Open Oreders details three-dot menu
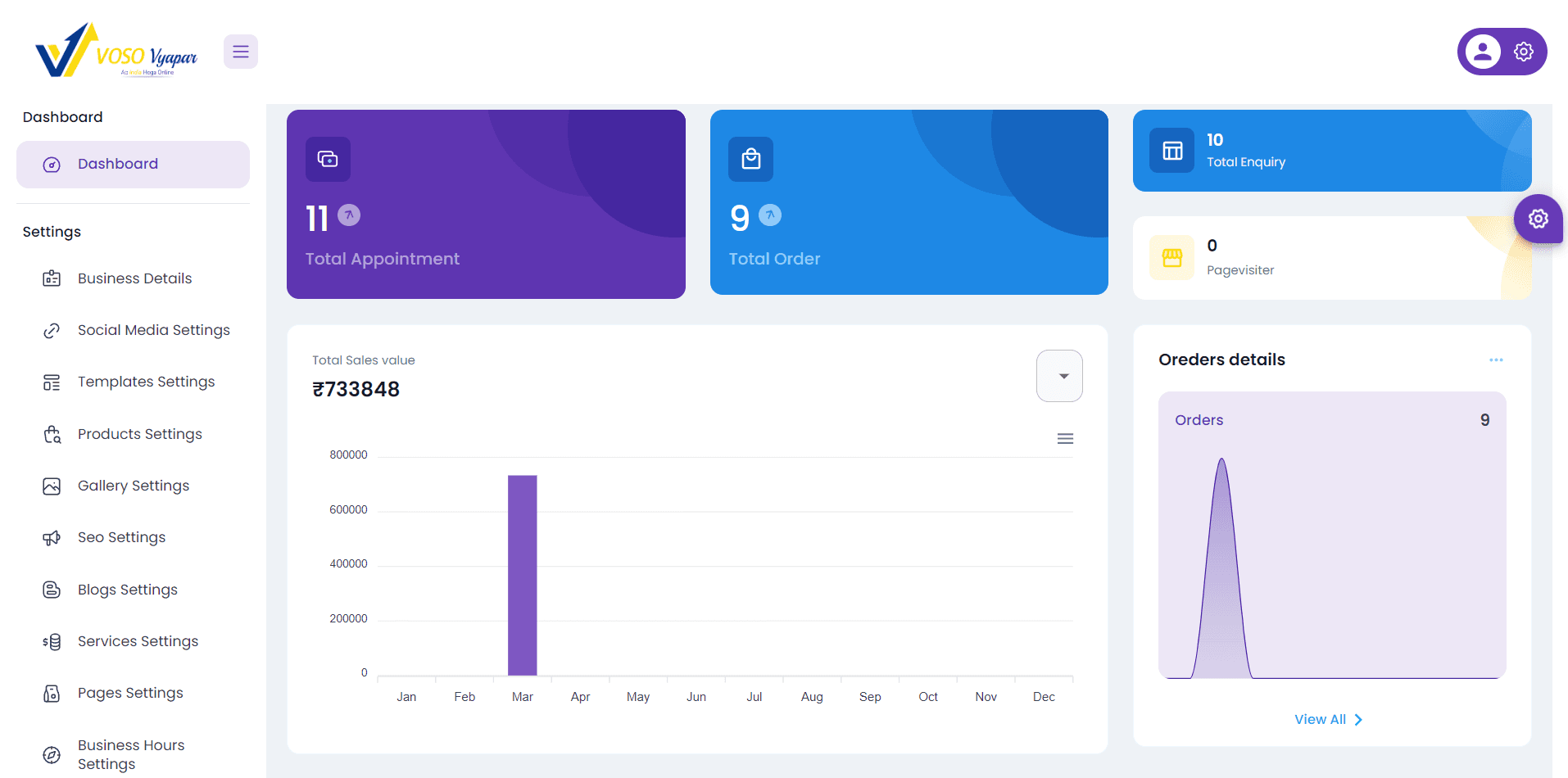The width and height of the screenshot is (1568, 778). 1496,360
